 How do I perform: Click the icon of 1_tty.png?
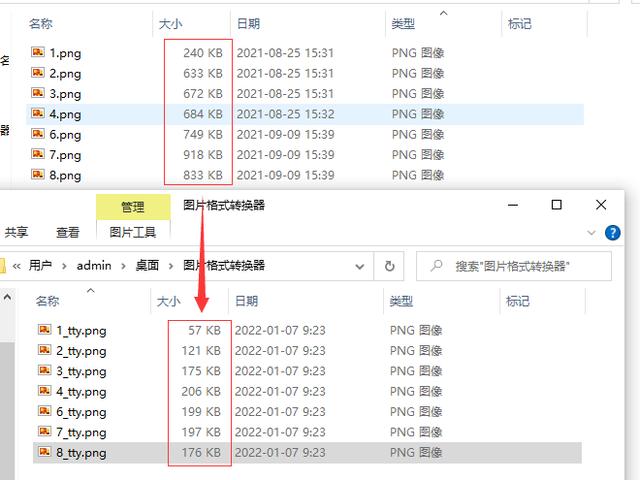tap(44, 329)
